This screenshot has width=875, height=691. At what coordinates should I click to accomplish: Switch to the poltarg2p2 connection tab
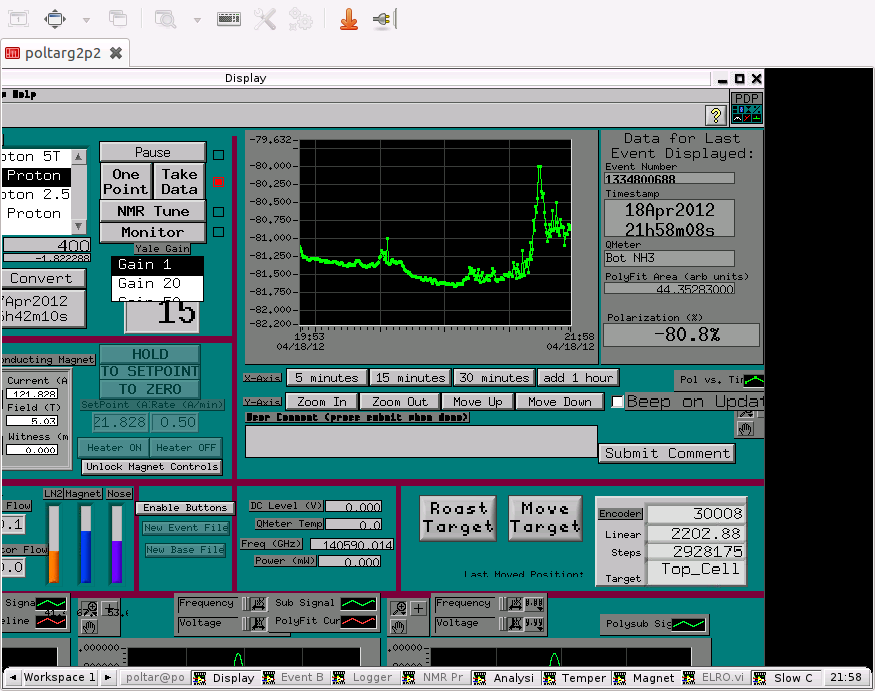tap(63, 53)
